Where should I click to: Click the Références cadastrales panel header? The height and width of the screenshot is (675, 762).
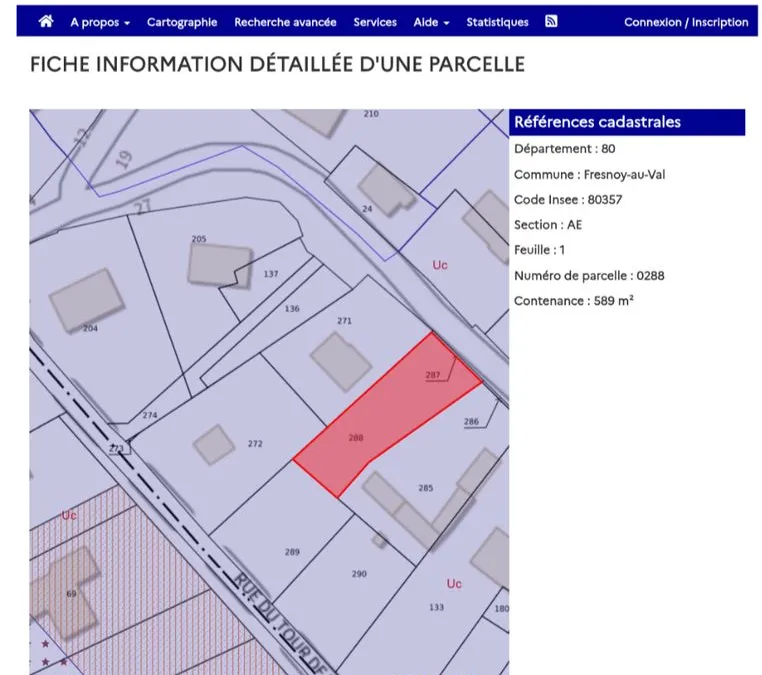(627, 122)
